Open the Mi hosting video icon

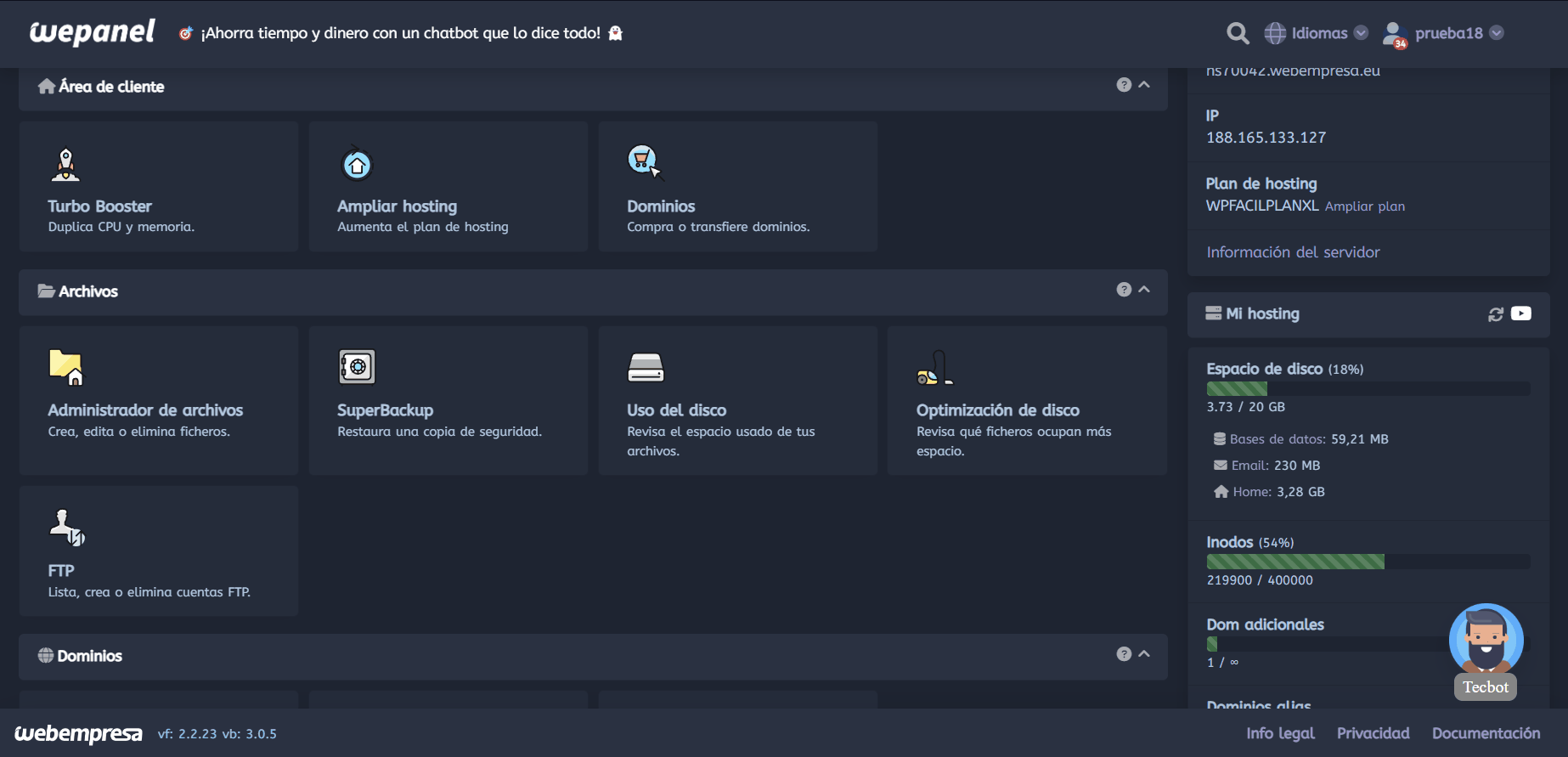click(1521, 314)
